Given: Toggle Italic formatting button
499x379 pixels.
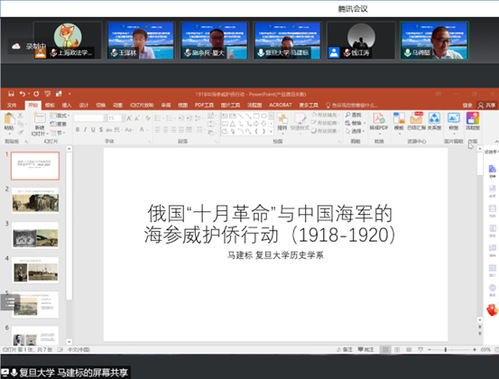Looking at the screenshot, I should click(x=85, y=130).
